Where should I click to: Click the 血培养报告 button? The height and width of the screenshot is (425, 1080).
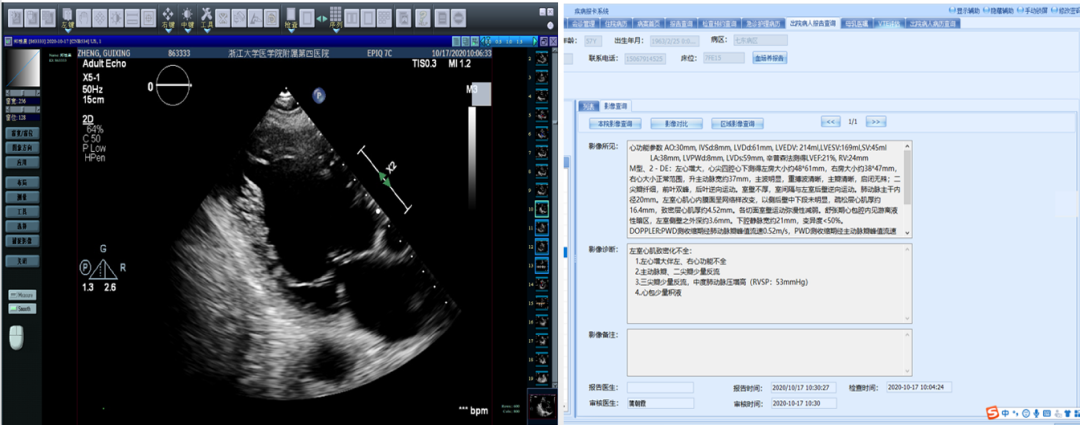point(768,58)
